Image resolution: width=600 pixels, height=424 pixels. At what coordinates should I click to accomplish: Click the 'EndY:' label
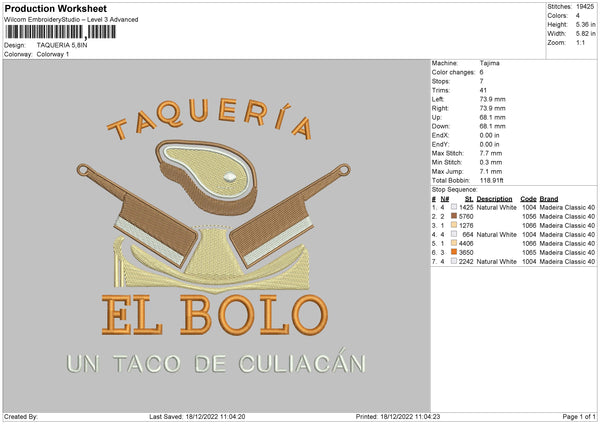[x=440, y=144]
